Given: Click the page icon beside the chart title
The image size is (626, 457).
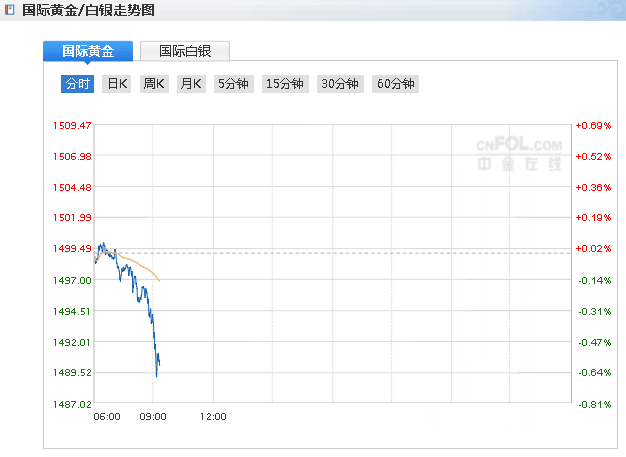Looking at the screenshot, I should pyautogui.click(x=11, y=10).
